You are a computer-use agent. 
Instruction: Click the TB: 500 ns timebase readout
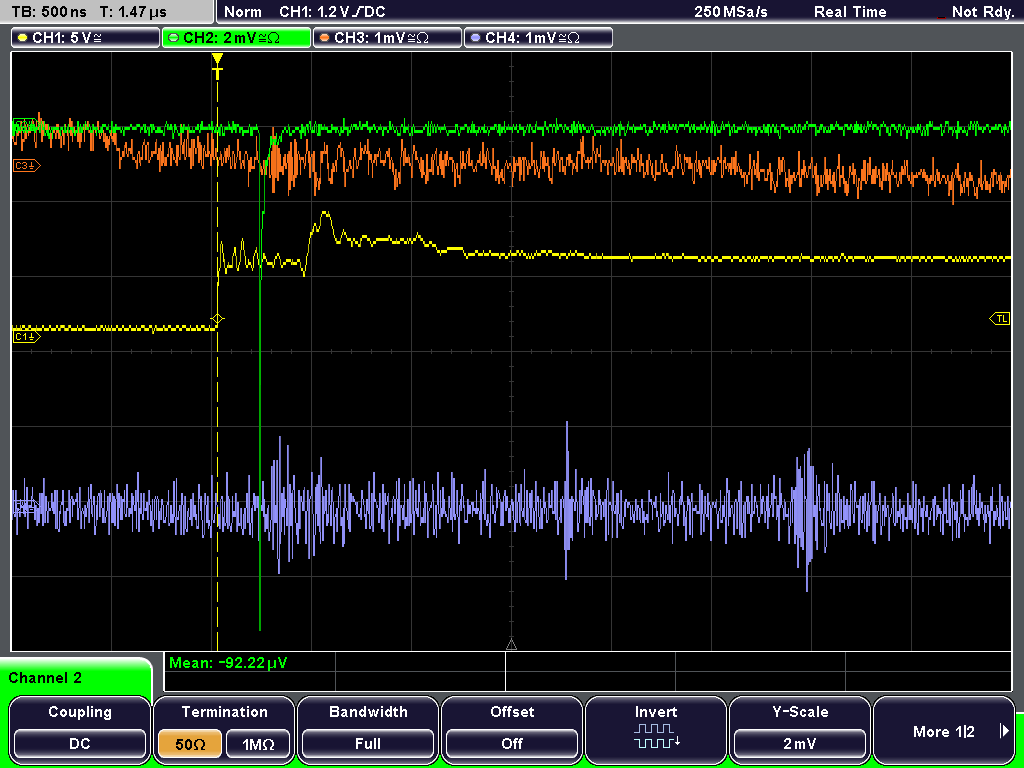pyautogui.click(x=49, y=12)
